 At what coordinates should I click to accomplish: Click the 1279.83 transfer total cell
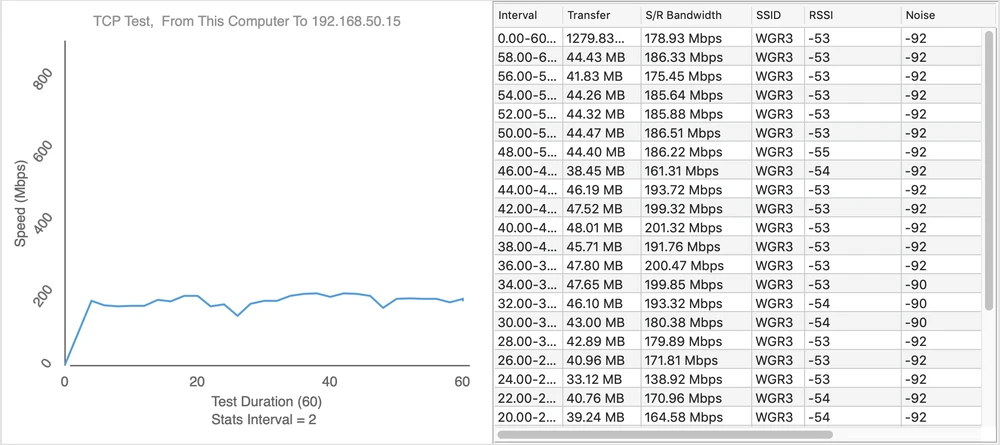click(x=598, y=38)
